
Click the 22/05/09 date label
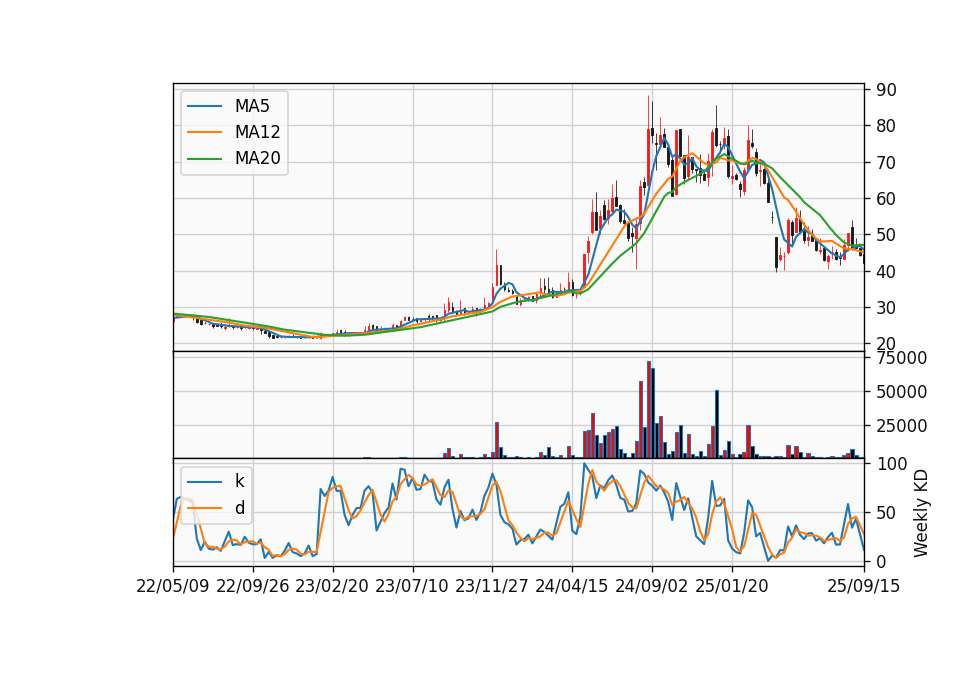point(173,586)
